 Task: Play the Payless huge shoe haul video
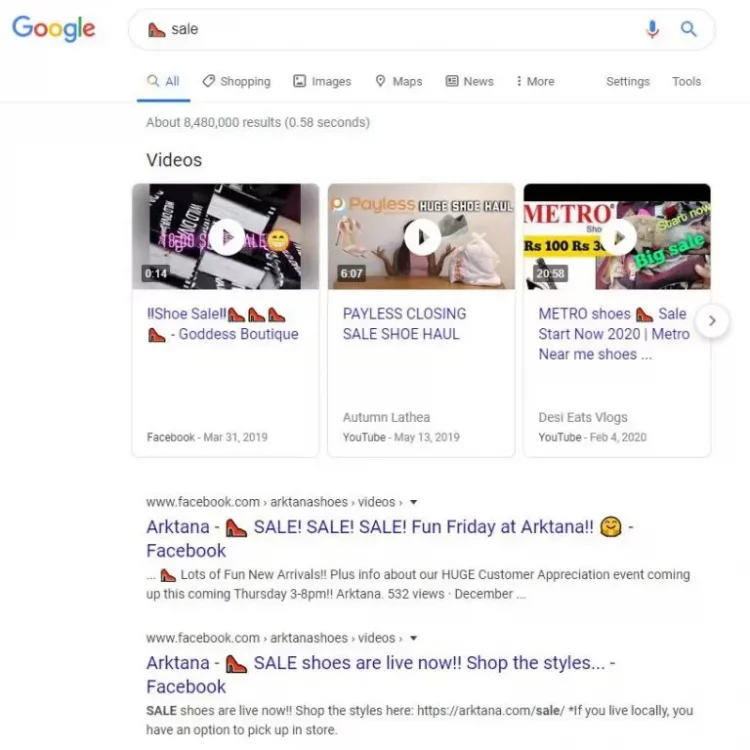coord(422,237)
